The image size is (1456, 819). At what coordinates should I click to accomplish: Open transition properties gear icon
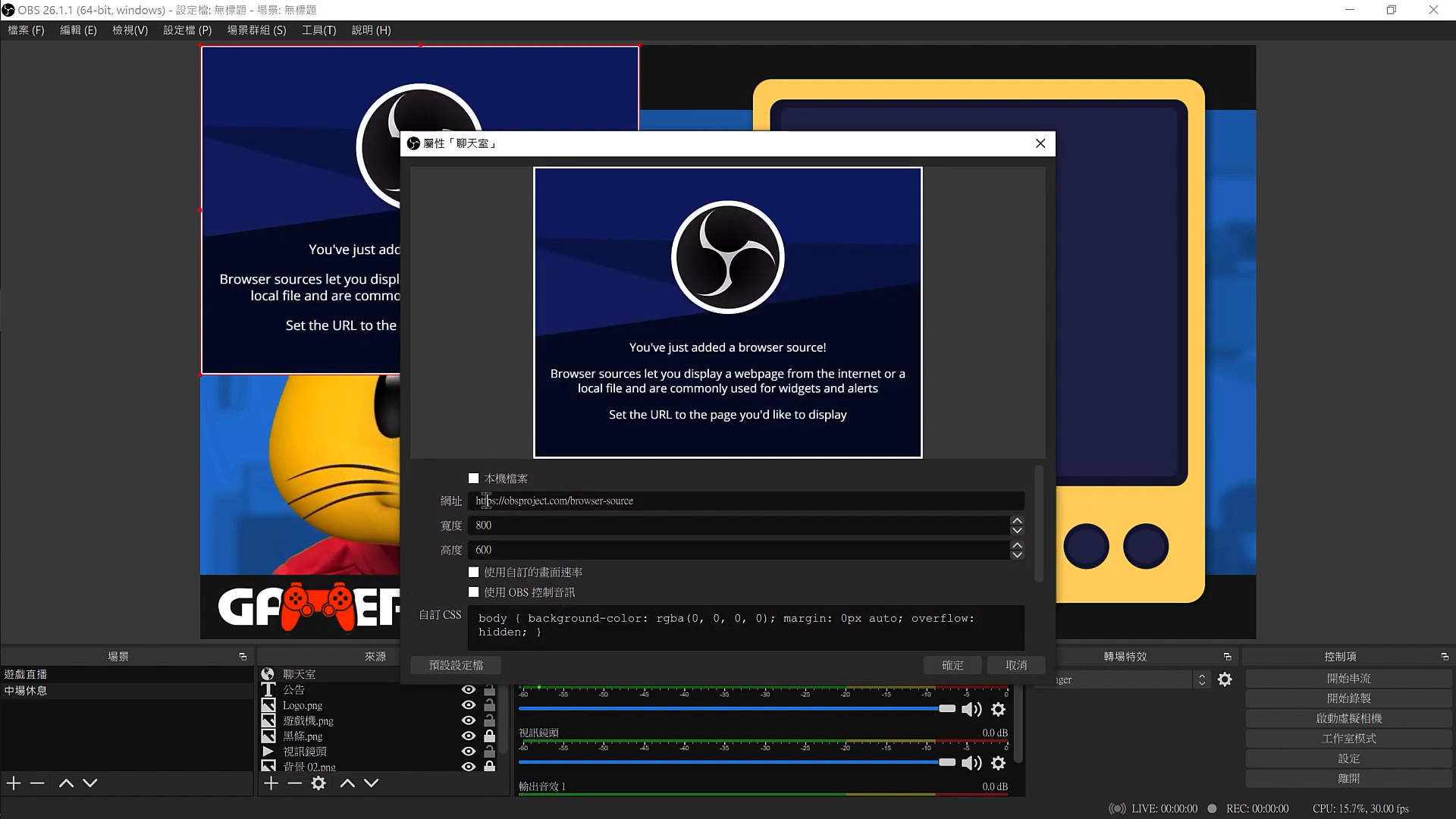click(x=1225, y=679)
